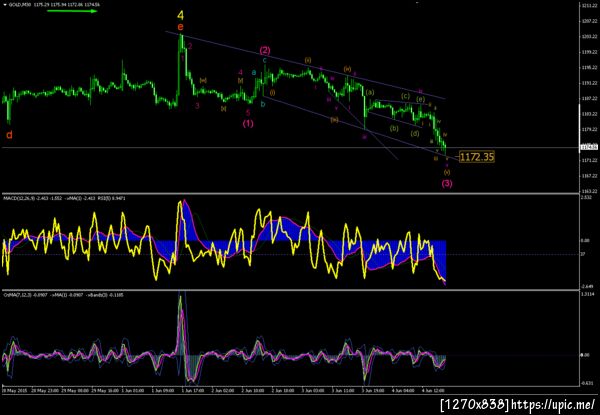Select the horizontal price line across the chart

[290, 148]
